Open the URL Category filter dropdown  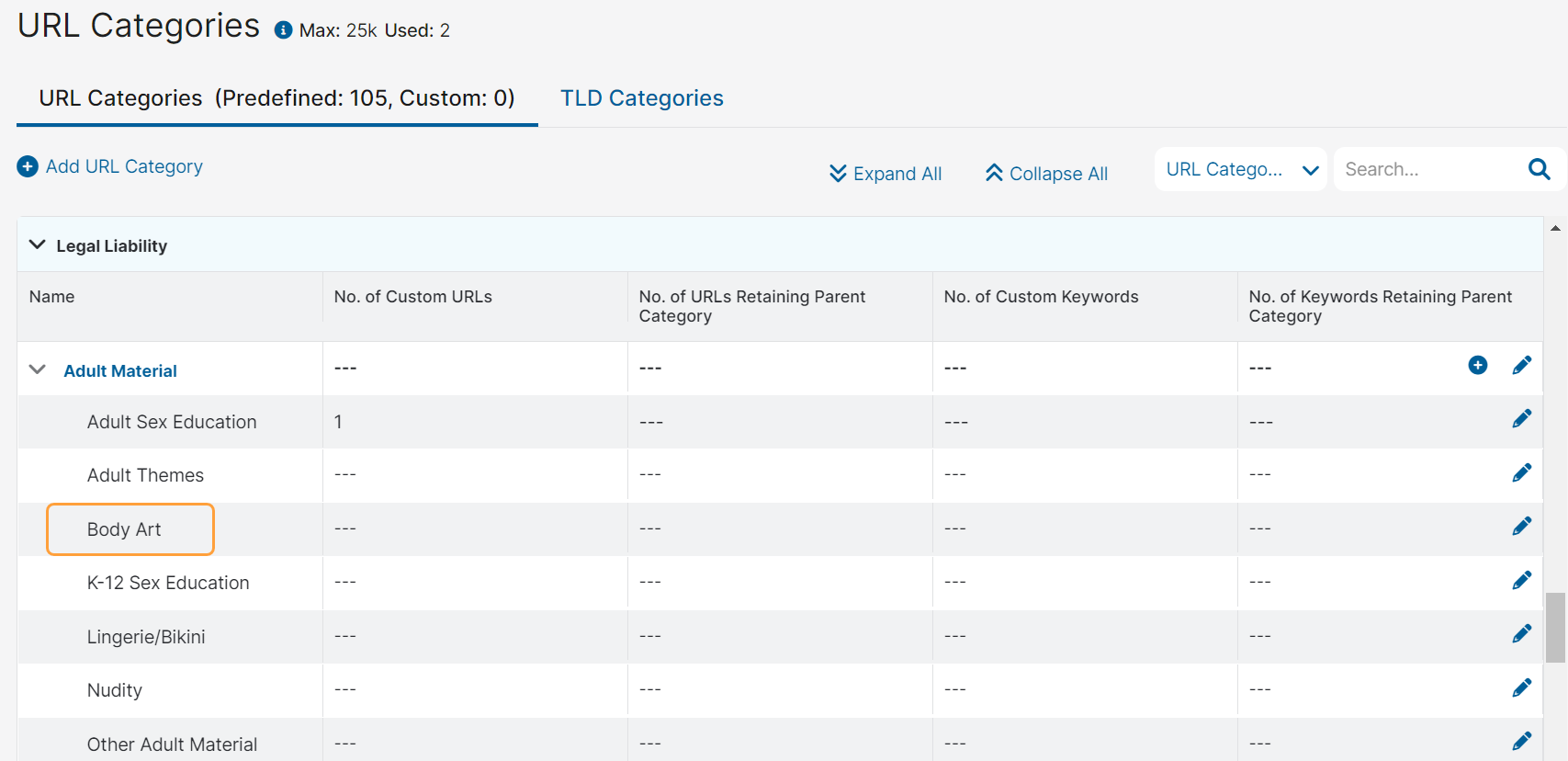(1239, 170)
